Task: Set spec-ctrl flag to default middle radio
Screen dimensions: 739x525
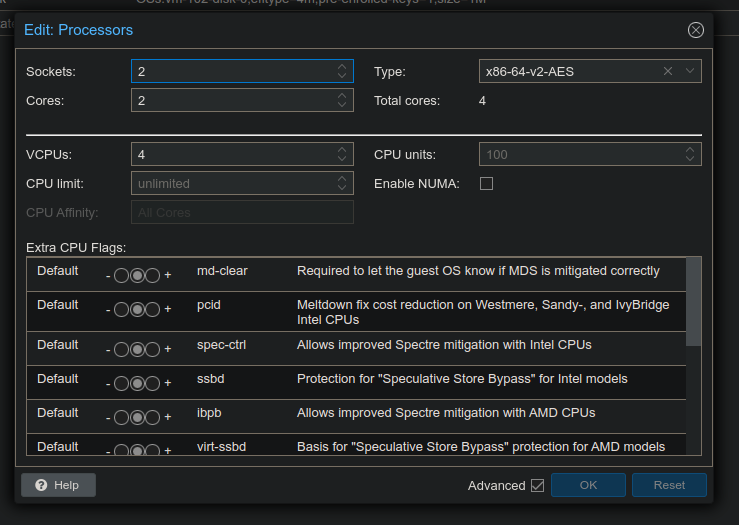Action: click(137, 350)
